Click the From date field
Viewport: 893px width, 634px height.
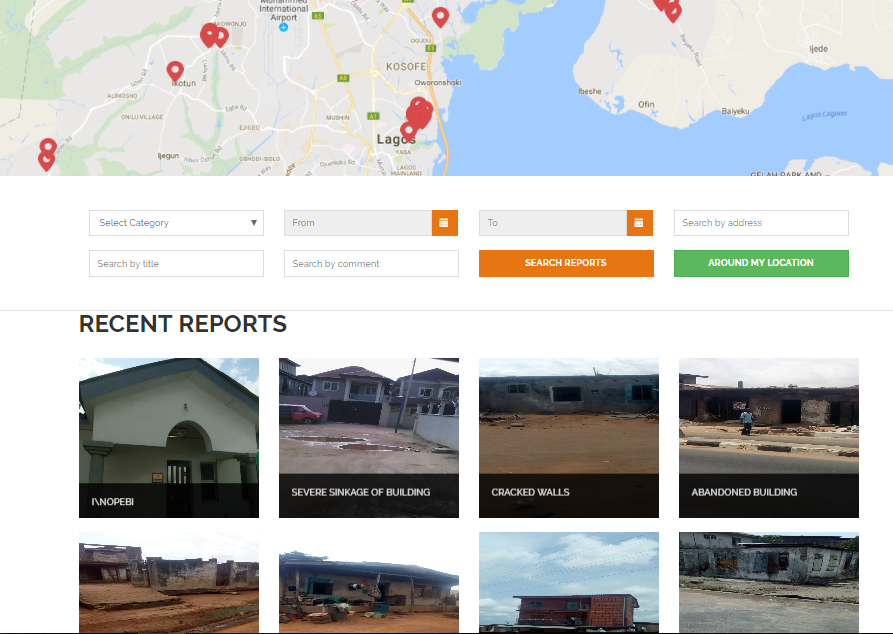[358, 223]
